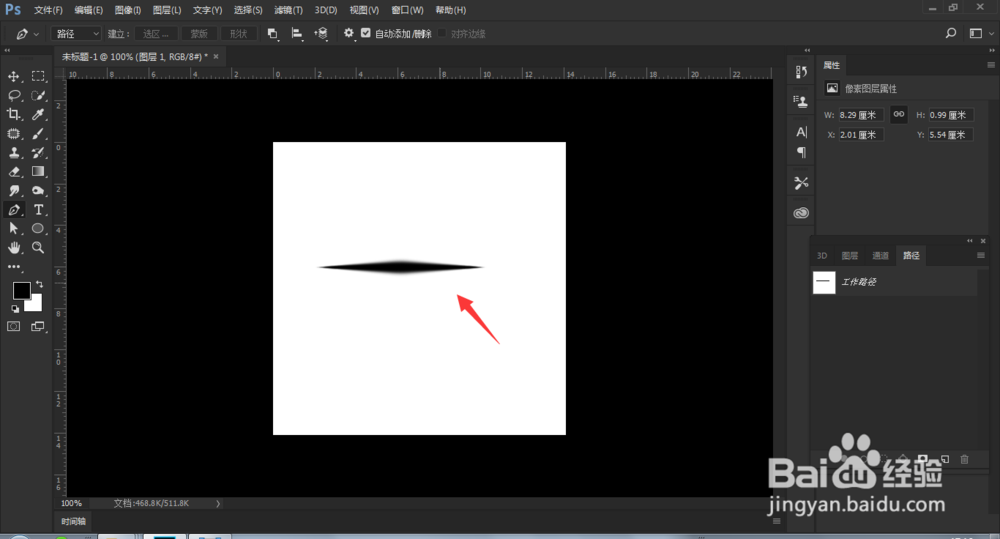Viewport: 1000px width, 539px height.
Task: Open the Paragraph panel icon
Action: 801,152
